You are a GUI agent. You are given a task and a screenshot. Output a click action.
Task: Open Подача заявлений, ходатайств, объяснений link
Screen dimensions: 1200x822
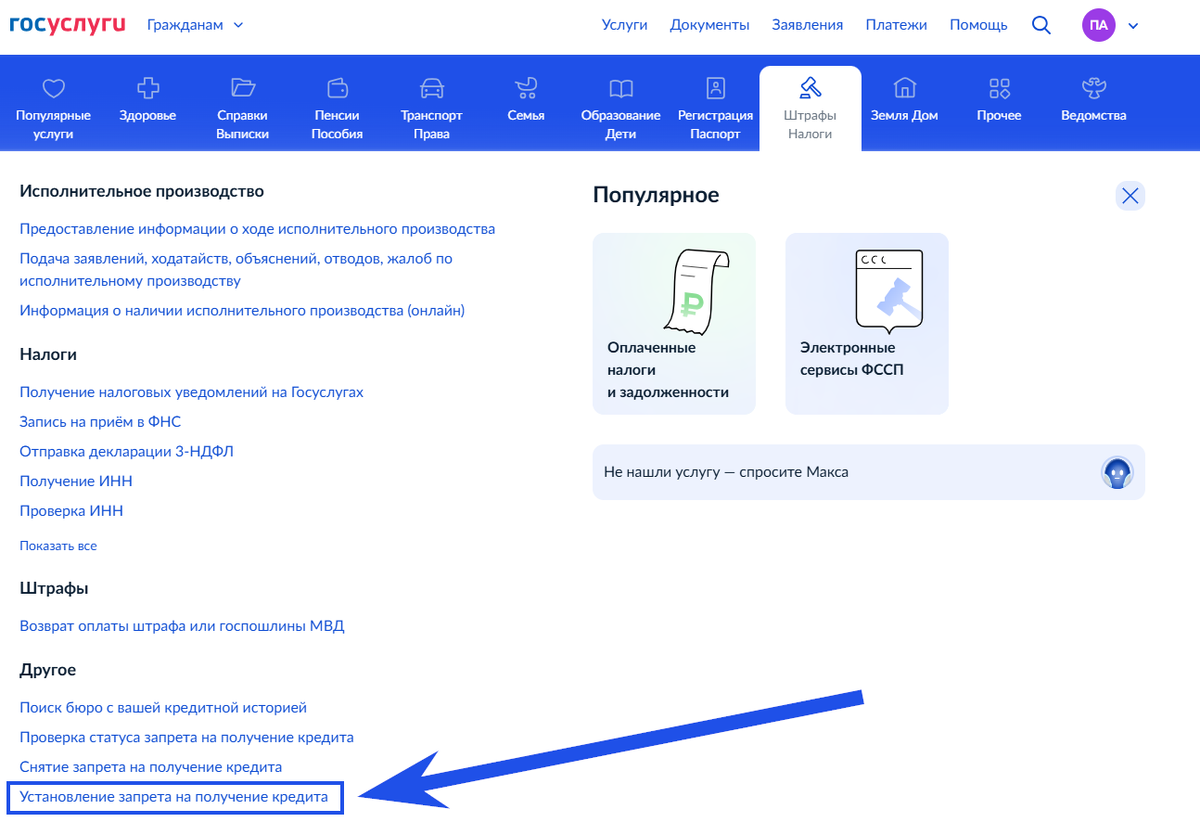[236, 270]
